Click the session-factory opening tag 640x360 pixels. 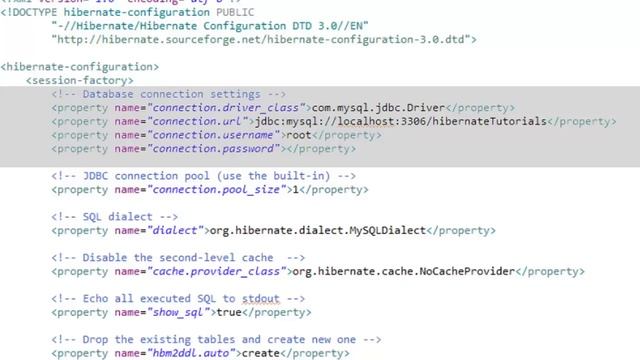click(80, 80)
